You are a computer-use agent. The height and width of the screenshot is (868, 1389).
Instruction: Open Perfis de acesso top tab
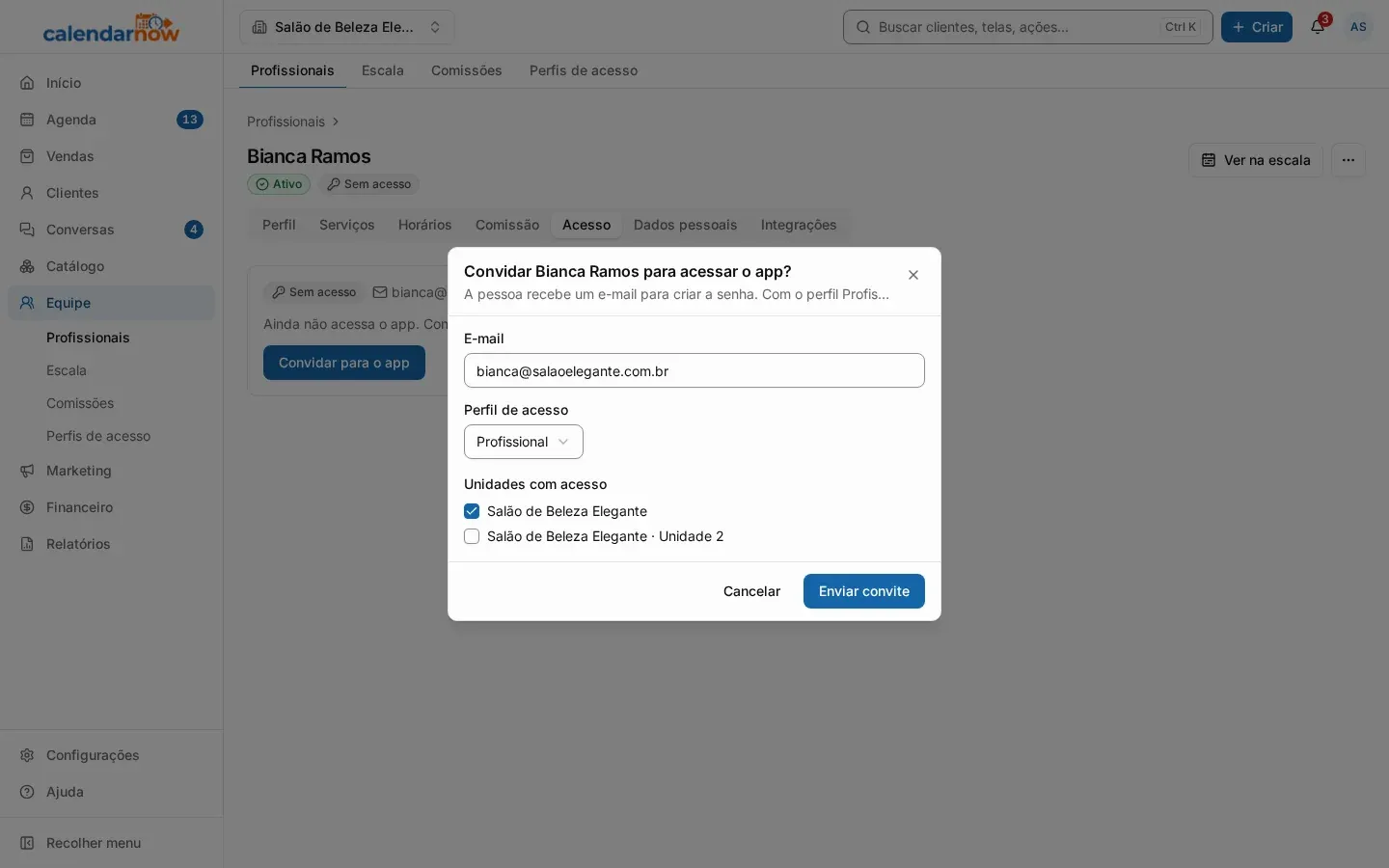click(x=584, y=70)
